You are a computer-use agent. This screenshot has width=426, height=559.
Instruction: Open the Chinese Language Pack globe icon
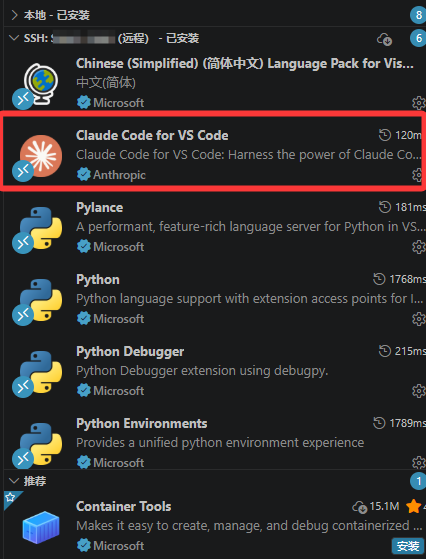click(41, 84)
